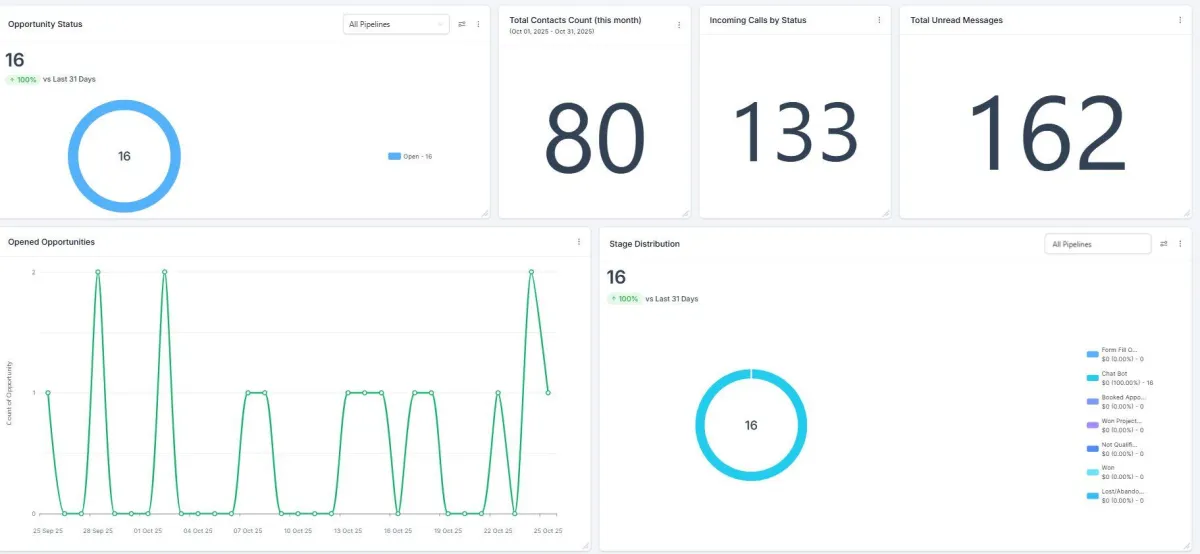Toggle the 'Open - 16' legend series
Viewport: 1200px width, 554px height.
410,156
